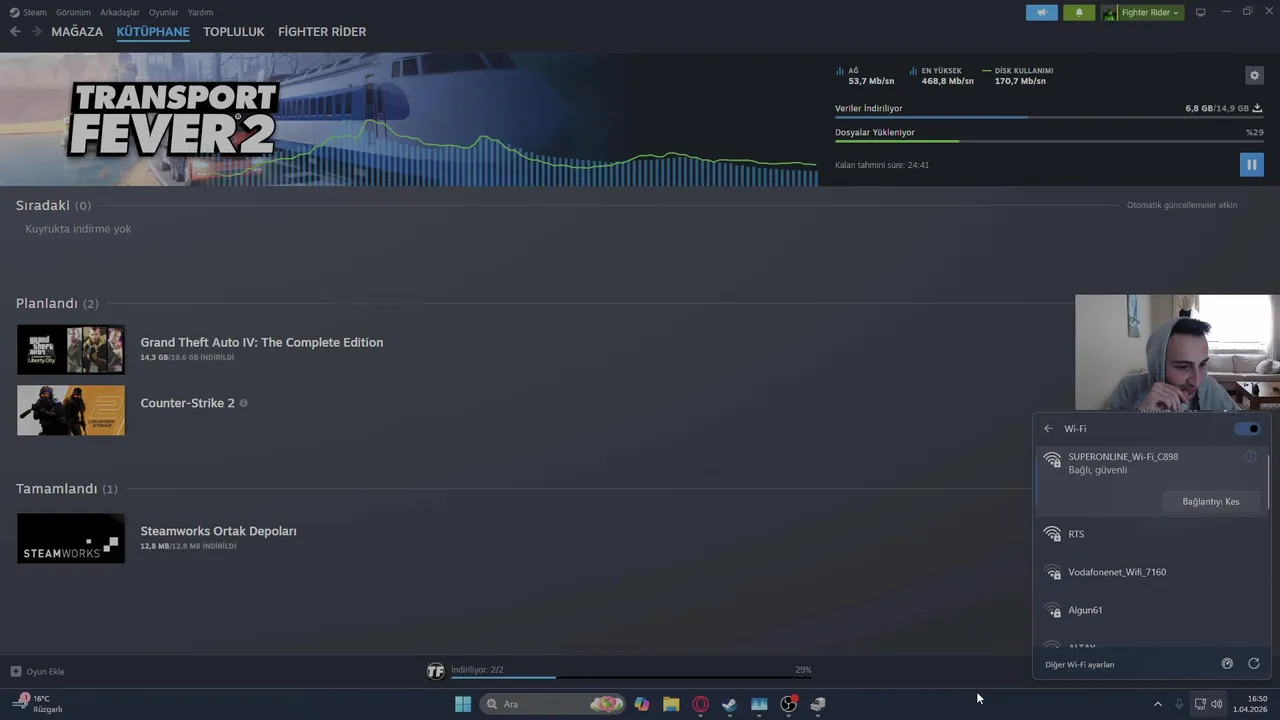This screenshot has width=1280, height=720.
Task: Switch to the TOPLULUK tab
Action: (234, 32)
